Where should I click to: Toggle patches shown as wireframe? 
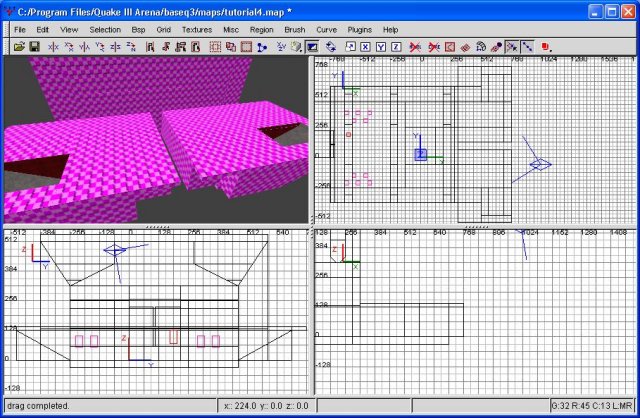coord(465,47)
